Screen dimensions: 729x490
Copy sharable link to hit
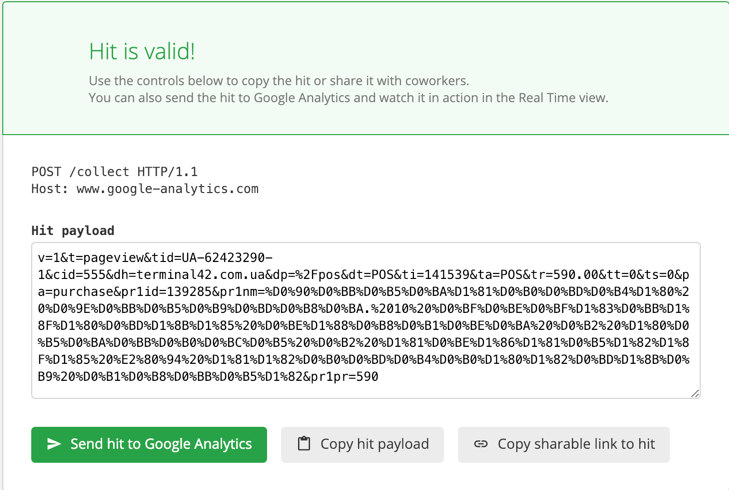[x=563, y=444]
